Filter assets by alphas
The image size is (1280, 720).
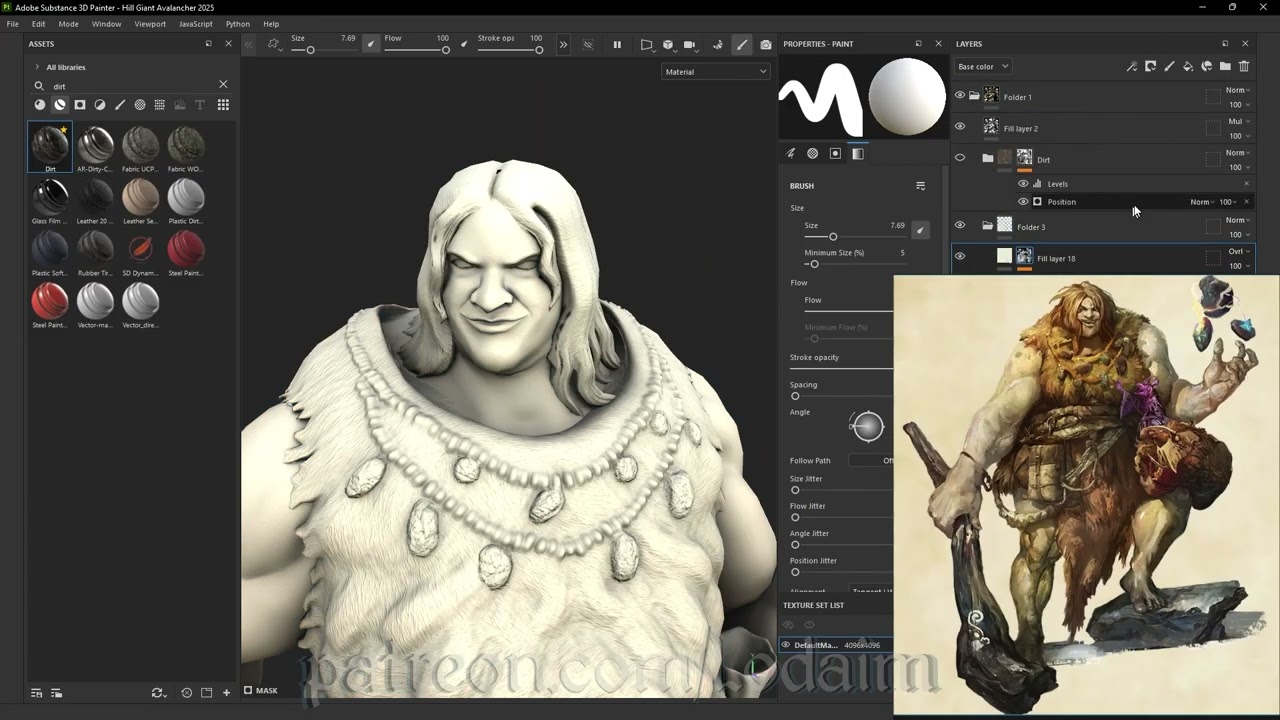(x=140, y=105)
